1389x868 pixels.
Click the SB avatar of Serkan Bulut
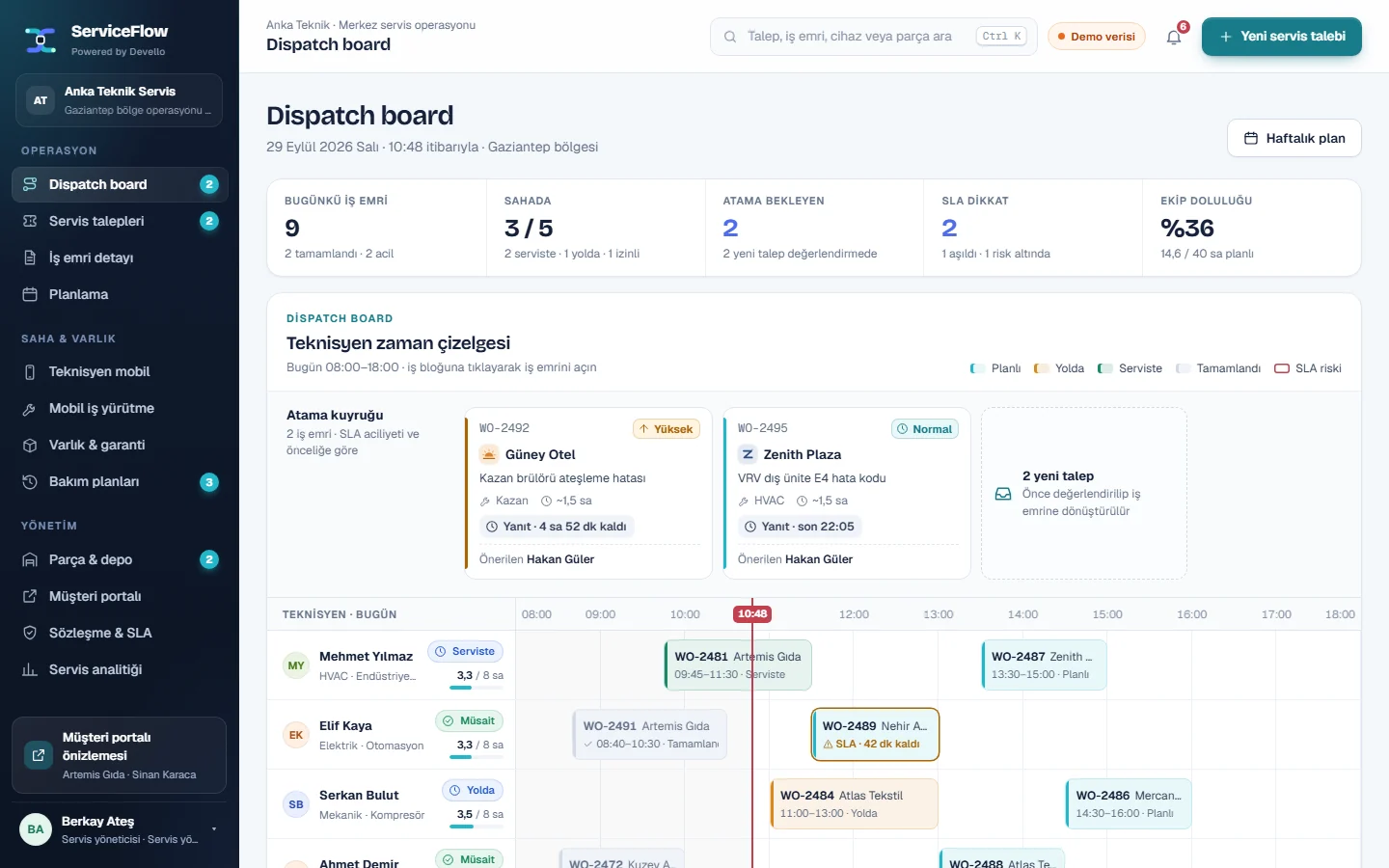[296, 804]
